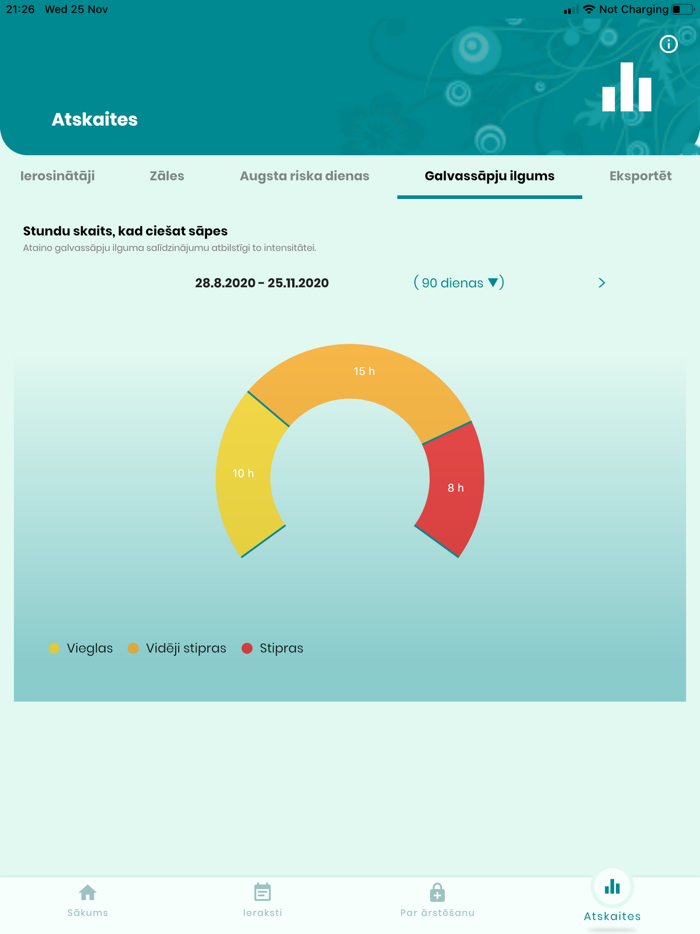This screenshot has height=934, width=700.
Task: Open the Sākums home icon
Action: [x=88, y=892]
